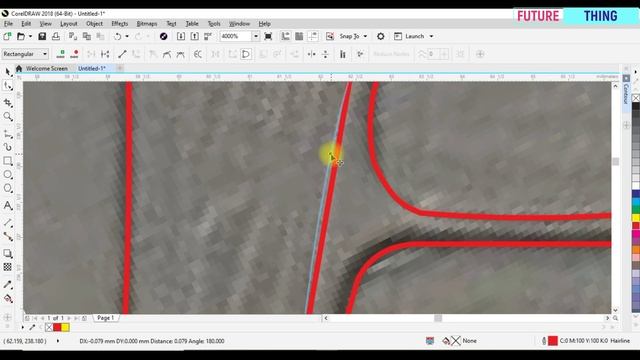Select the Shape tool in the toolbox
Screen dimensions: 640x360
[x=7, y=86]
